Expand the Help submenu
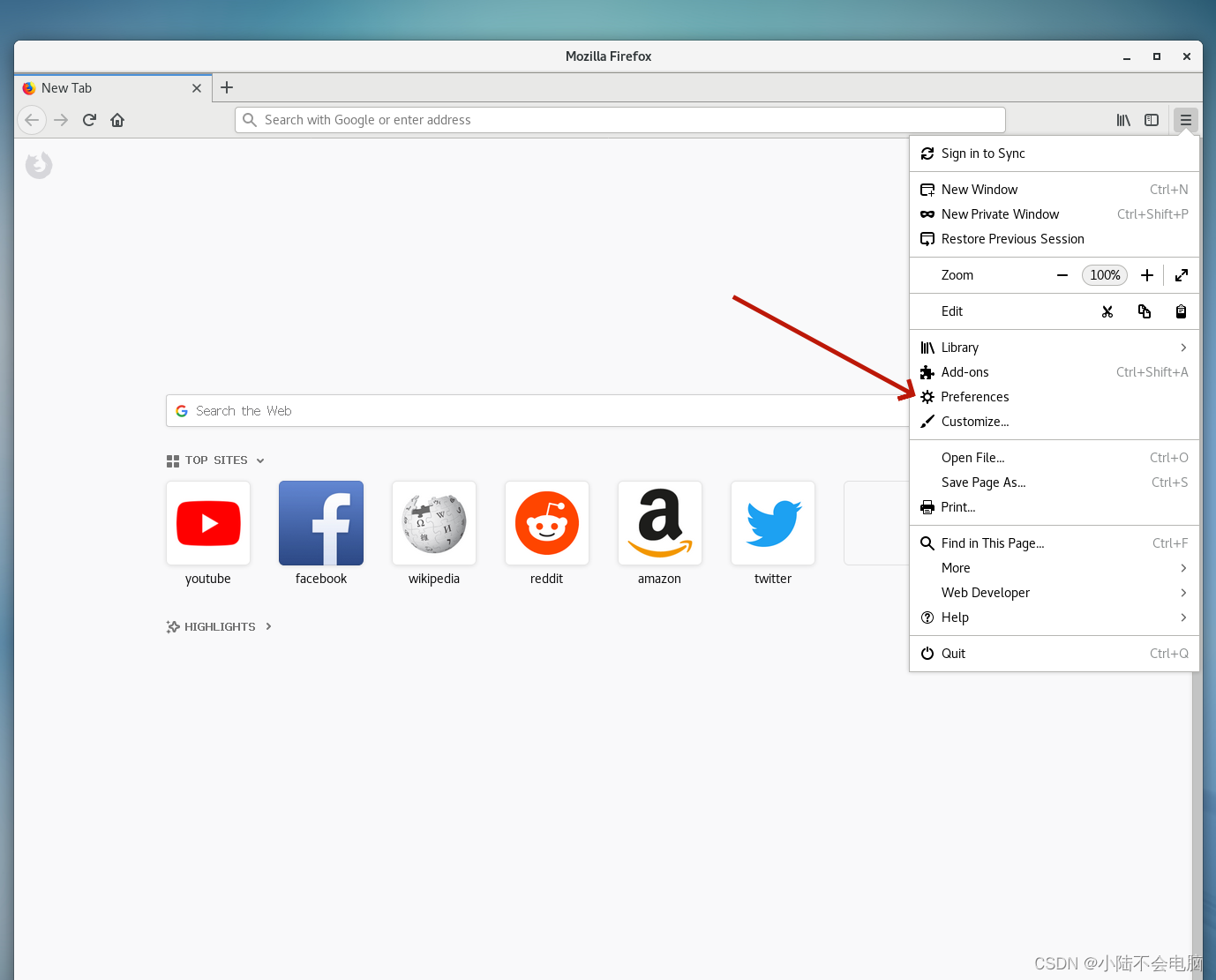 click(954, 617)
